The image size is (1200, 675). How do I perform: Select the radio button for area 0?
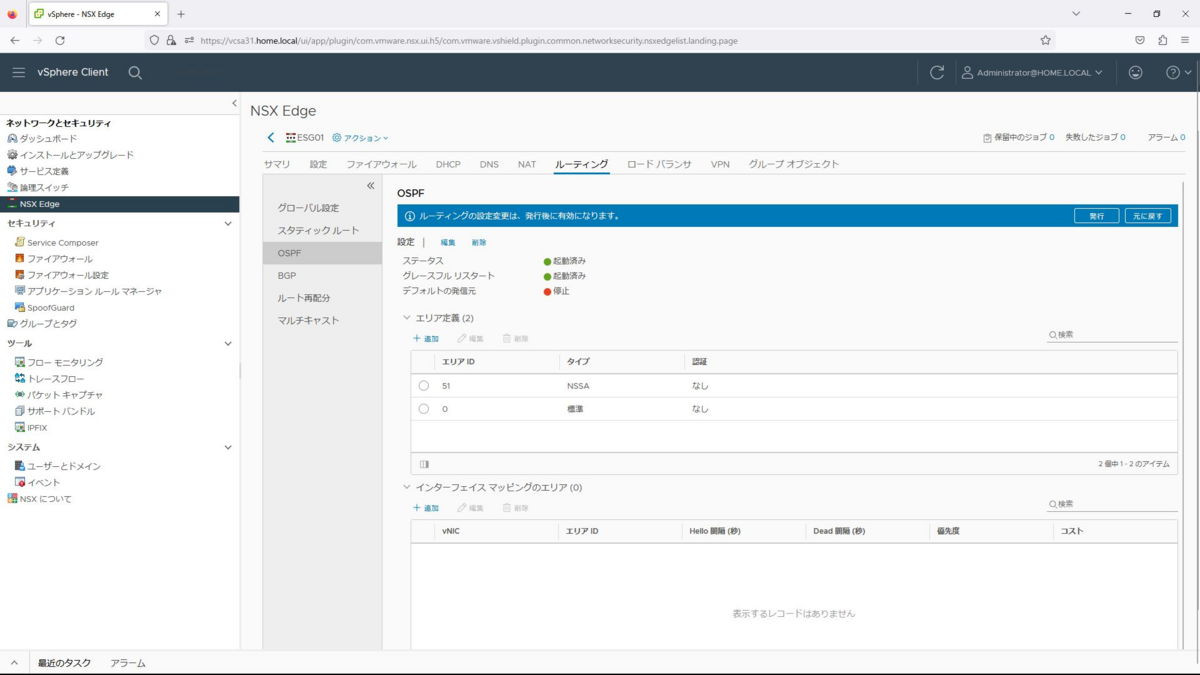click(x=424, y=409)
